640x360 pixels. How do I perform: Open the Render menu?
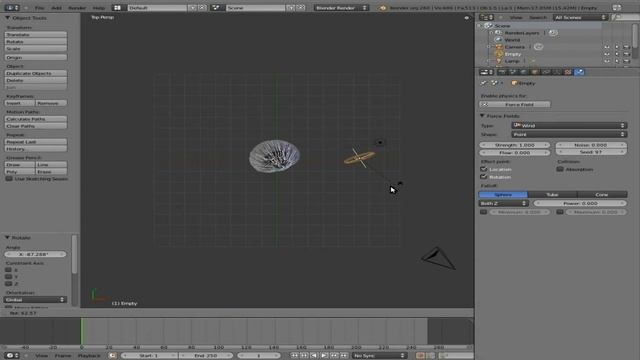point(77,8)
